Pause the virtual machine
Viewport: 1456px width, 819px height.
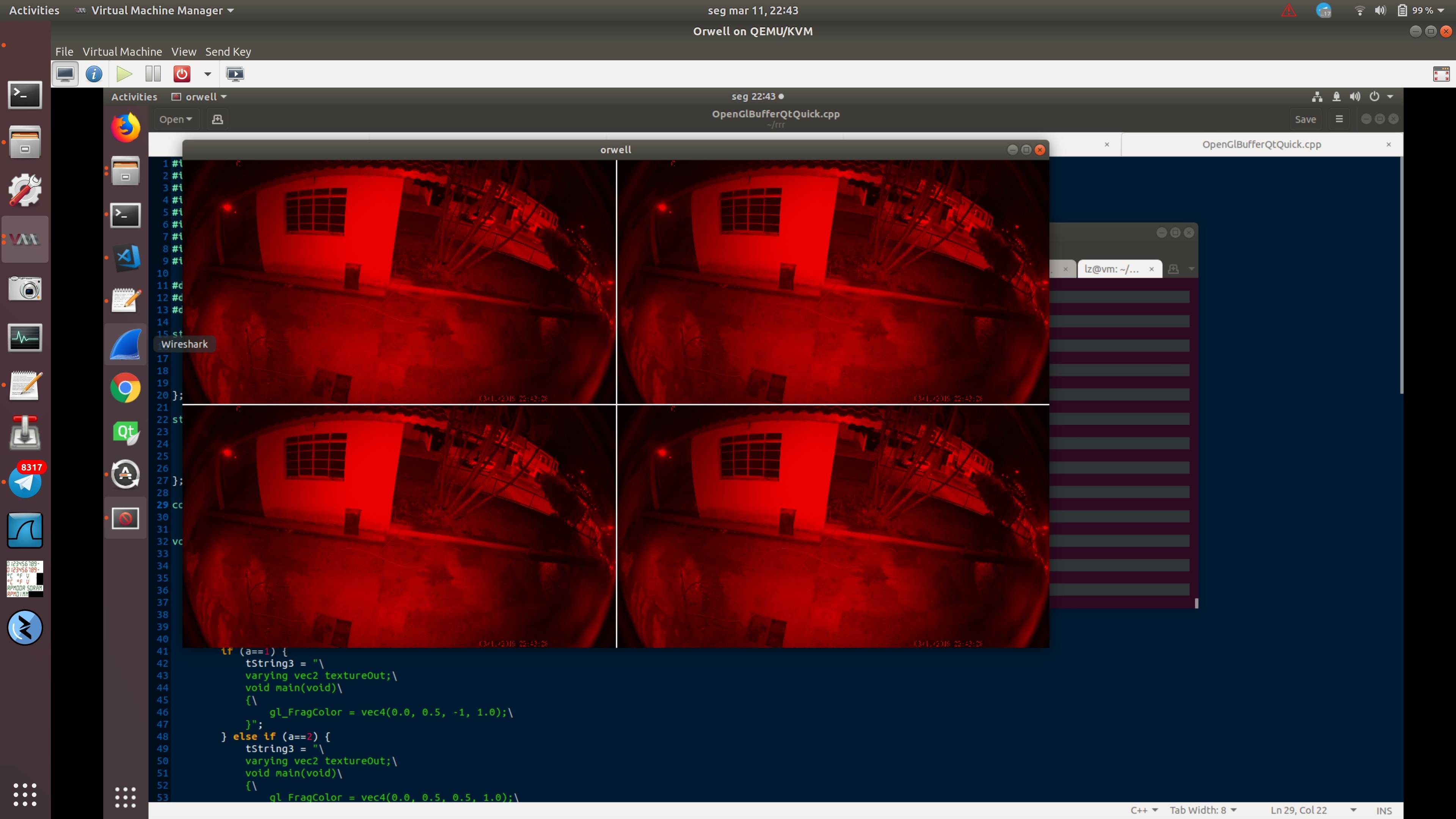pyautogui.click(x=152, y=74)
